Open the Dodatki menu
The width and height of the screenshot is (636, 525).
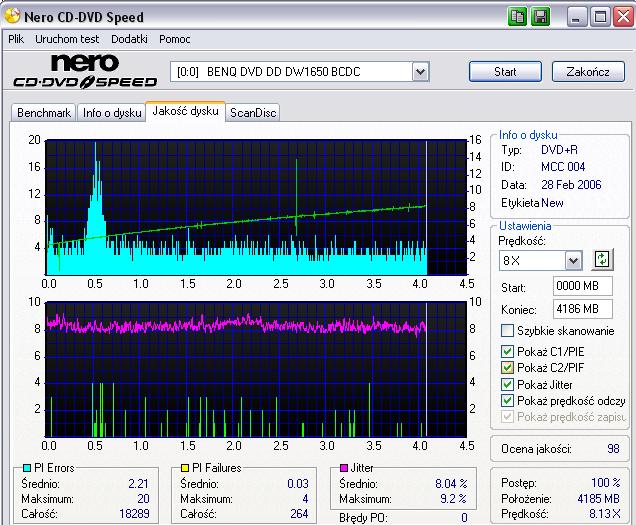(129, 39)
